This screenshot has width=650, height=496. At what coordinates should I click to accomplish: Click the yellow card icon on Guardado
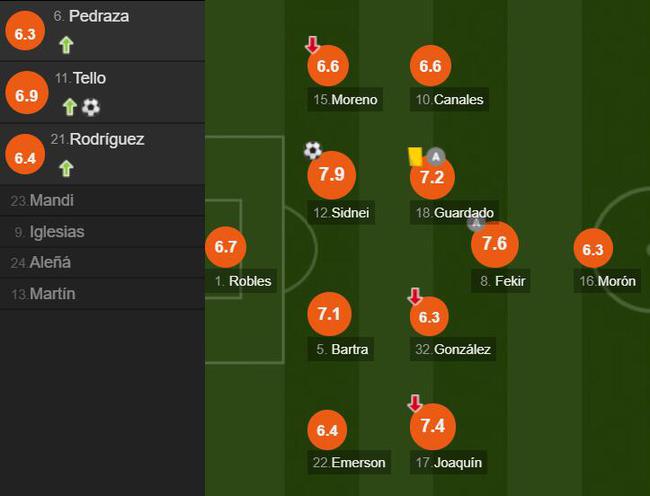pyautogui.click(x=415, y=156)
